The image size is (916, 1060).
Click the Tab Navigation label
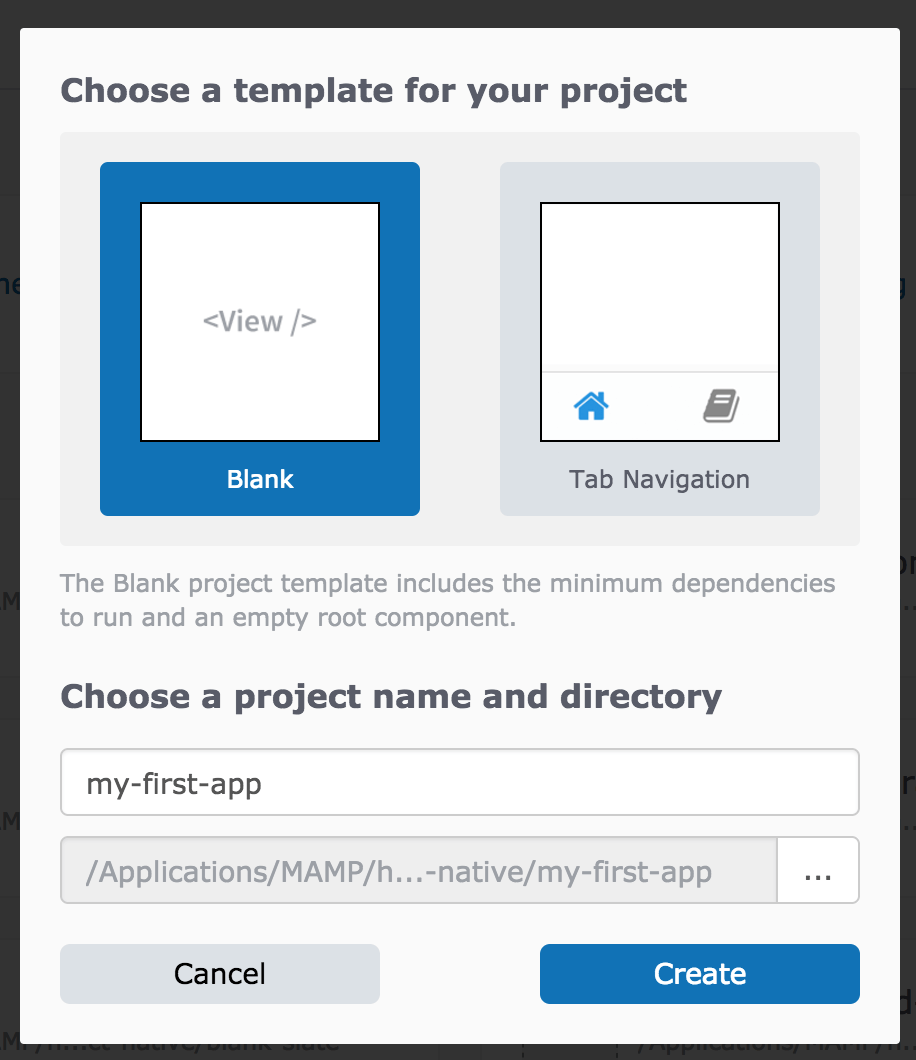point(659,479)
